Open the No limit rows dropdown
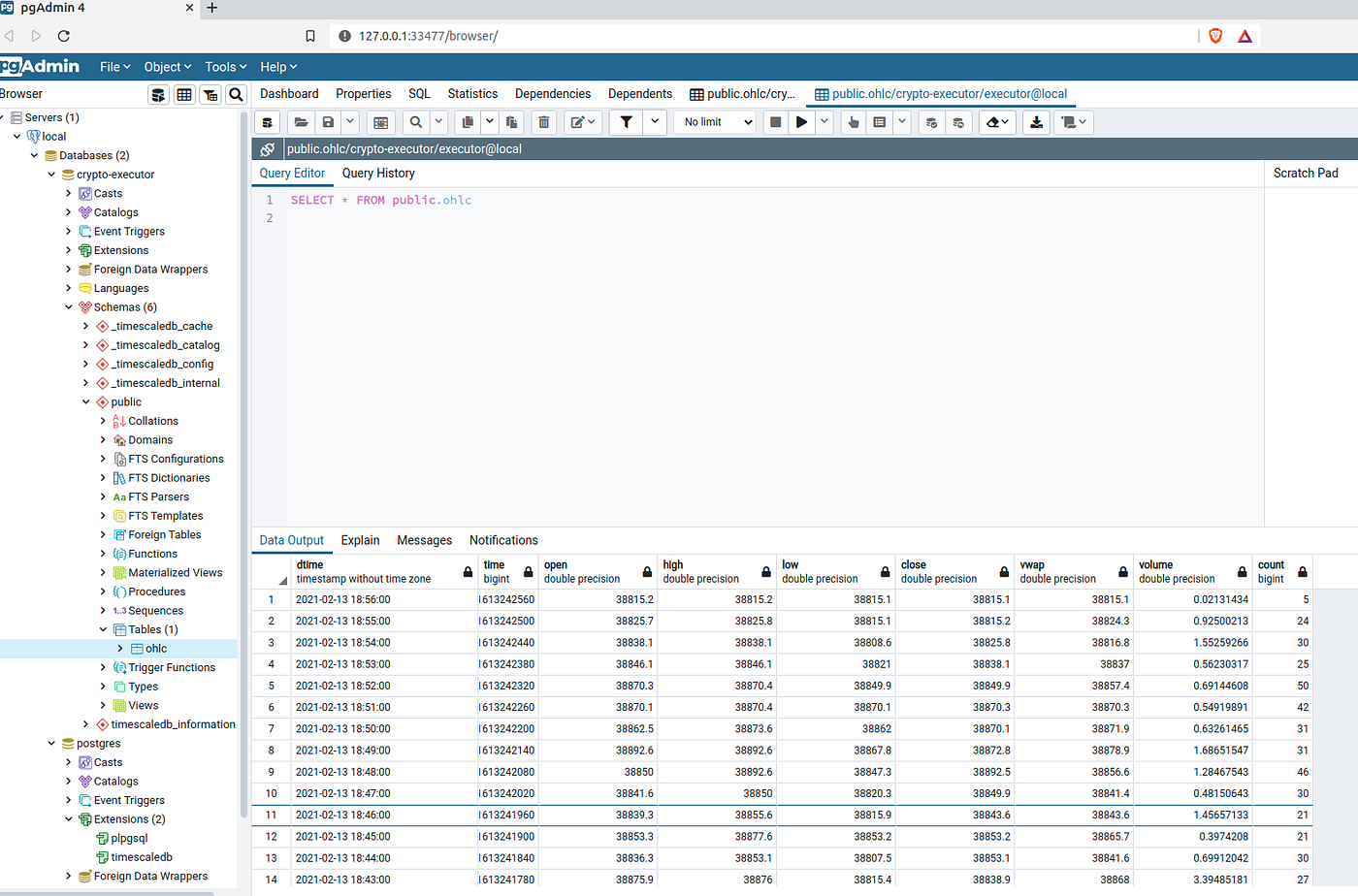Screen dimensions: 1358x896 [x=717, y=122]
